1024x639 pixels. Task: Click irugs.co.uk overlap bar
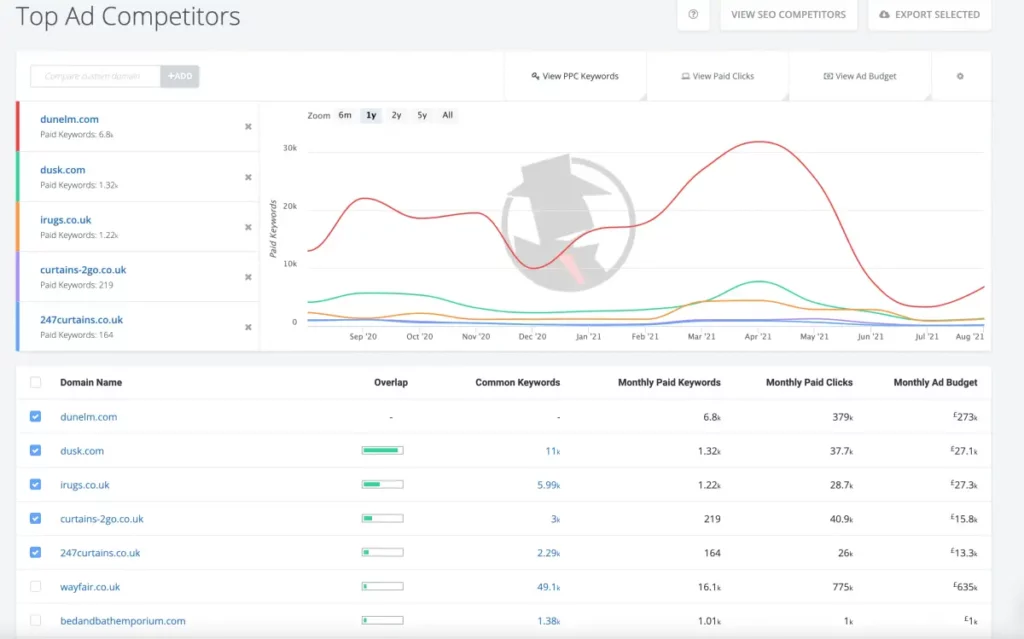pyautogui.click(x=383, y=484)
